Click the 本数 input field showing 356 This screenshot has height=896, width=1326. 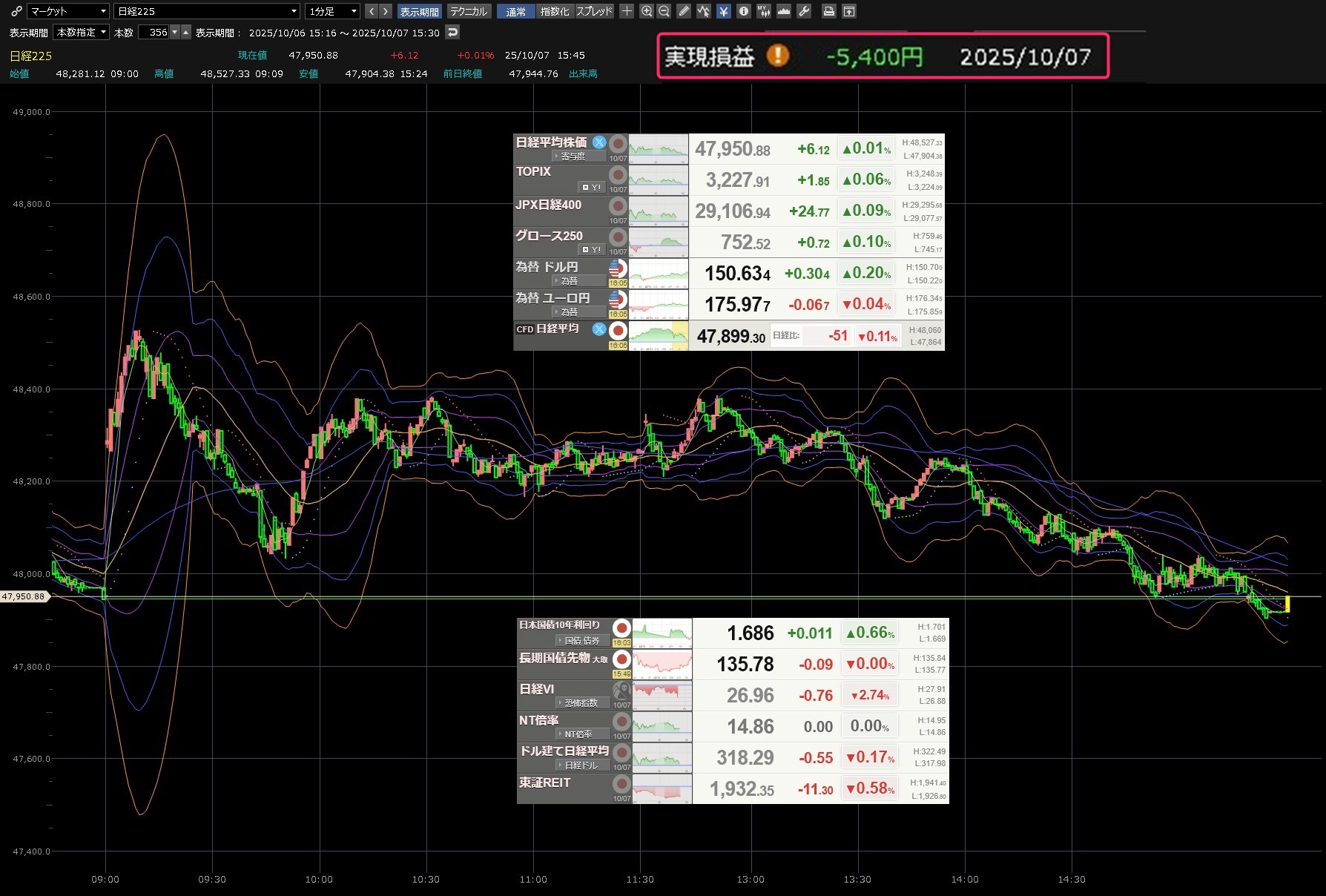(x=157, y=33)
